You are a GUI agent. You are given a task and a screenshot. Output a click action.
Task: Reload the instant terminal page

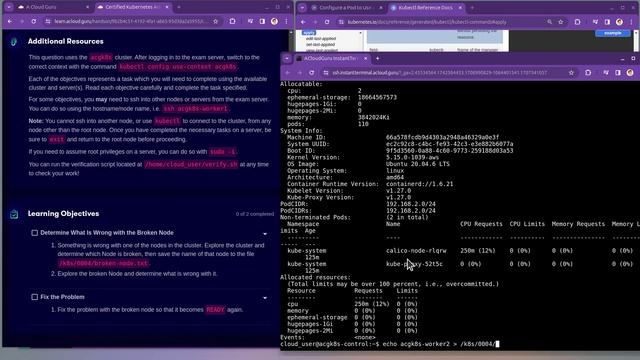click(x=311, y=73)
